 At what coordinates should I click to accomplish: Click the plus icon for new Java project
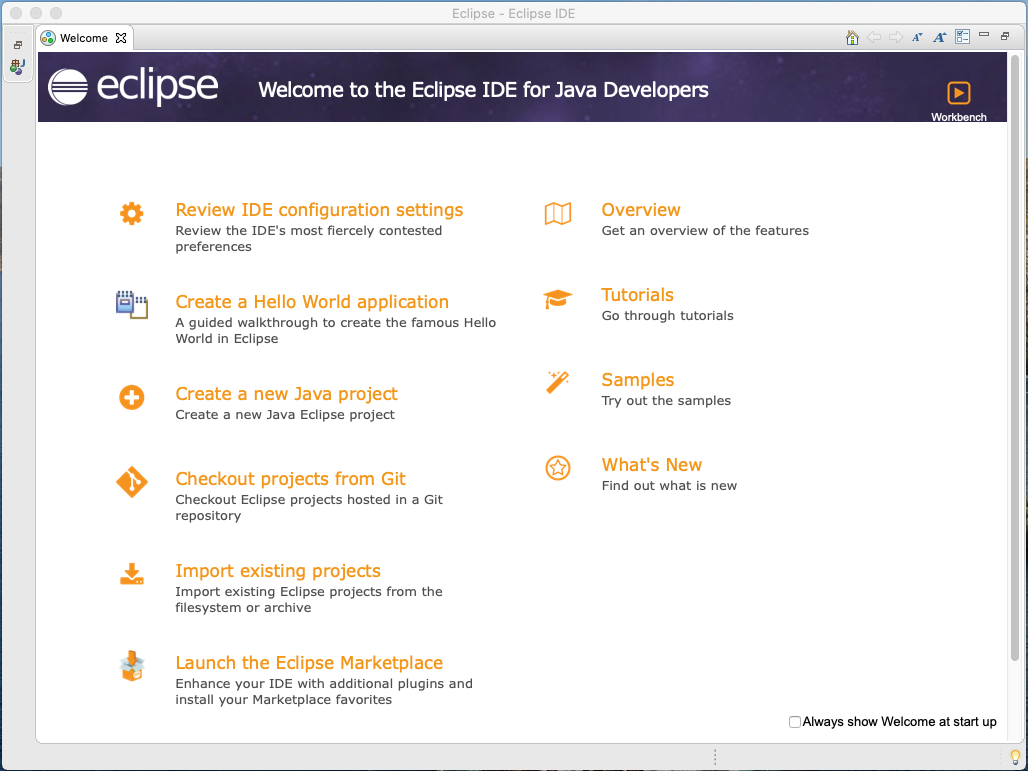click(x=132, y=397)
